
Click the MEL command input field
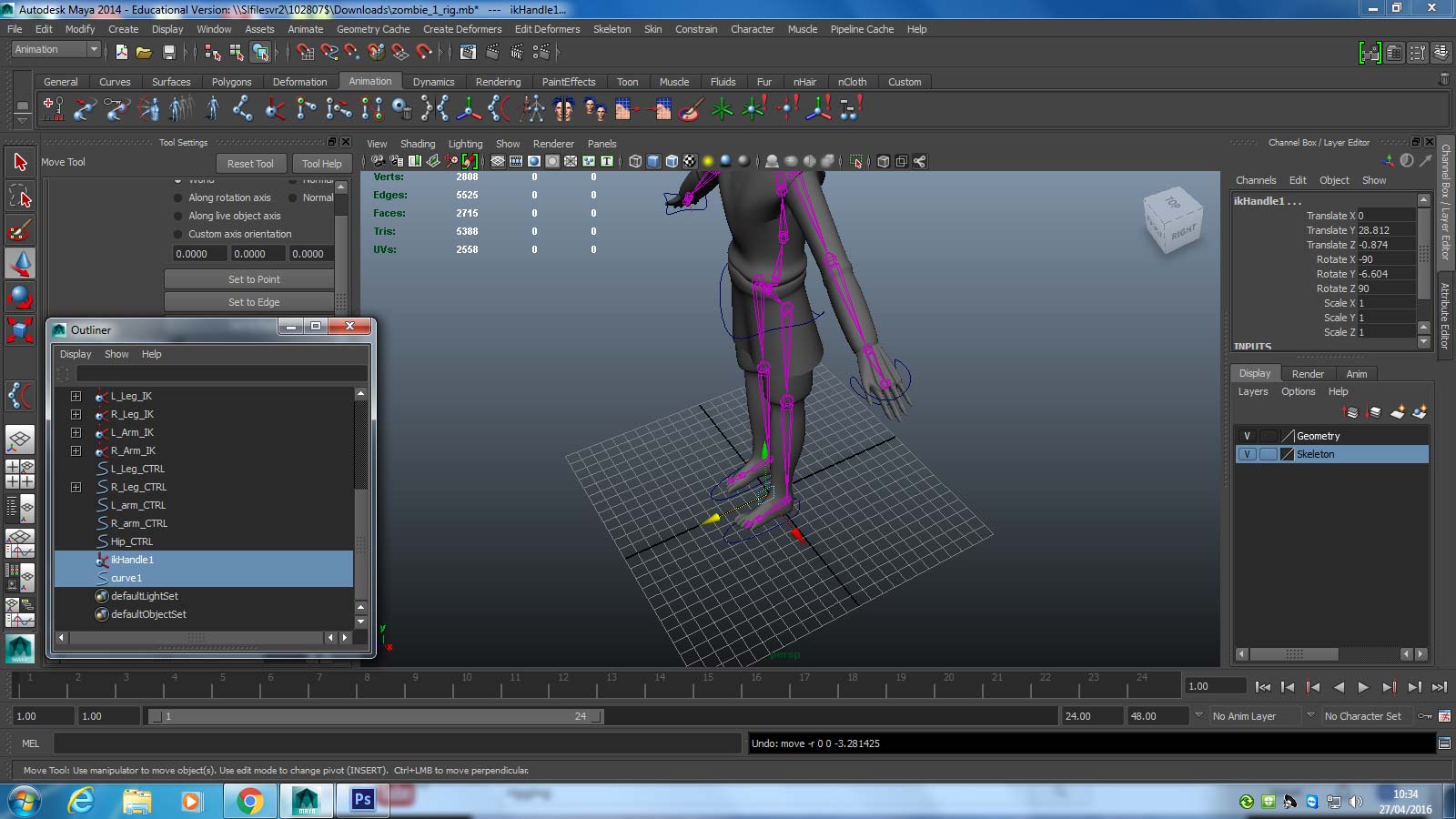click(398, 743)
